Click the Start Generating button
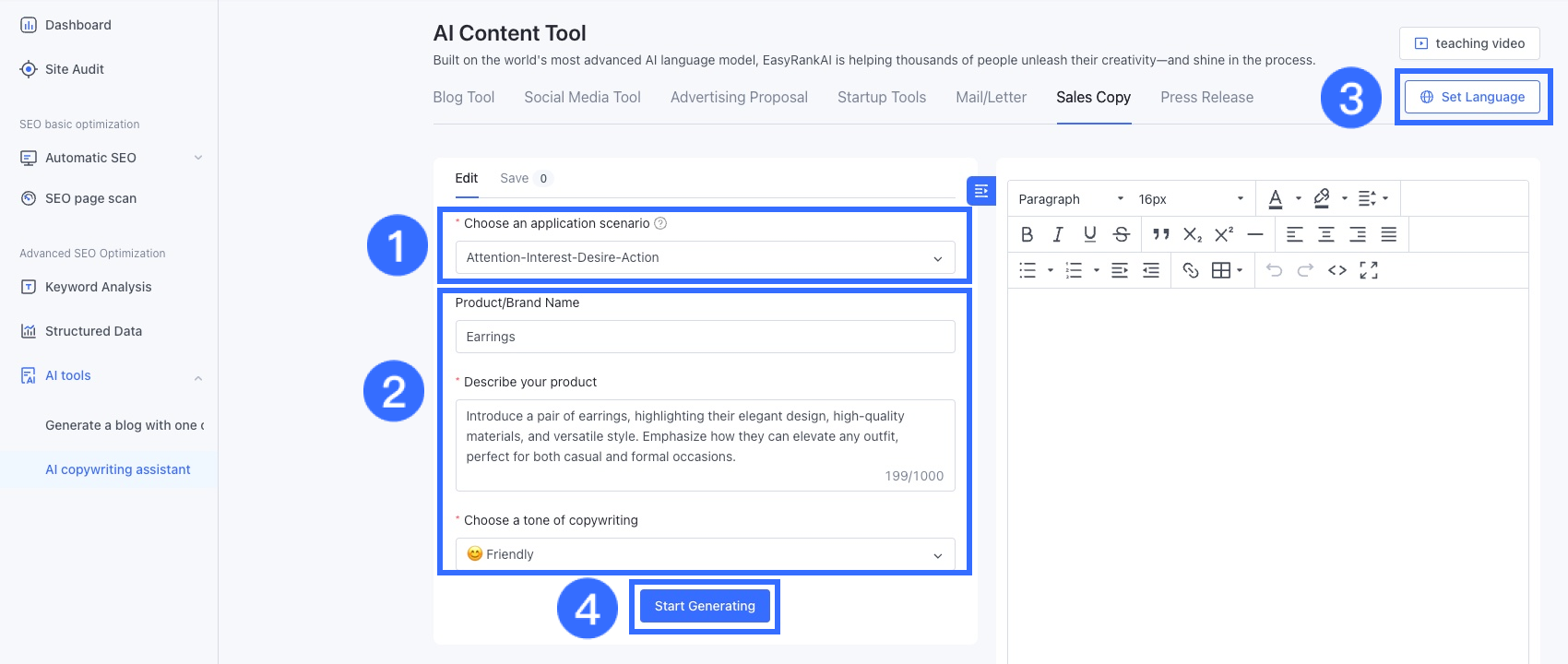Image resolution: width=1568 pixels, height=664 pixels. click(705, 606)
